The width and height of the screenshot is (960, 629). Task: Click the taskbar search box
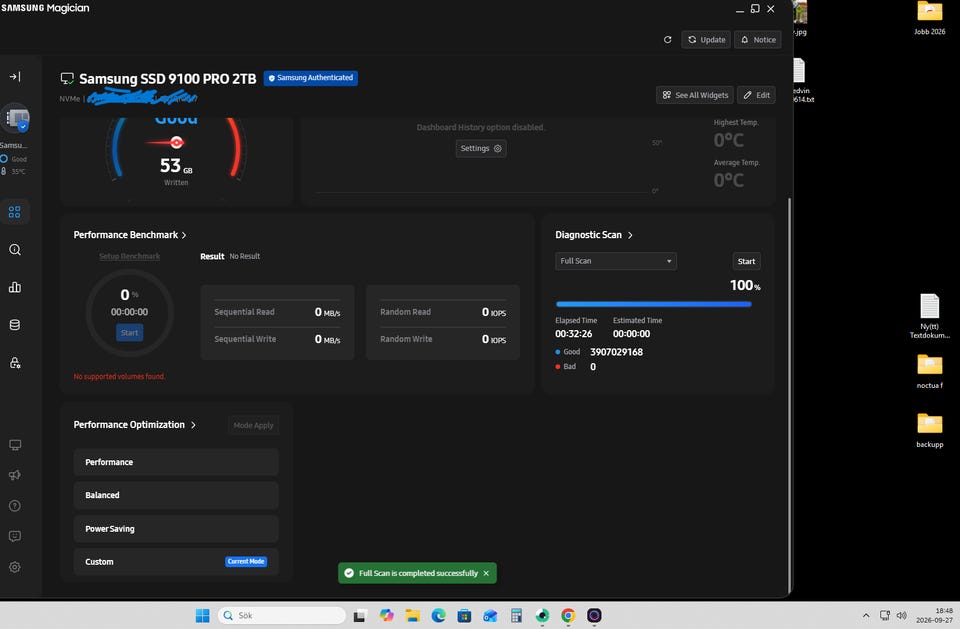pos(282,616)
